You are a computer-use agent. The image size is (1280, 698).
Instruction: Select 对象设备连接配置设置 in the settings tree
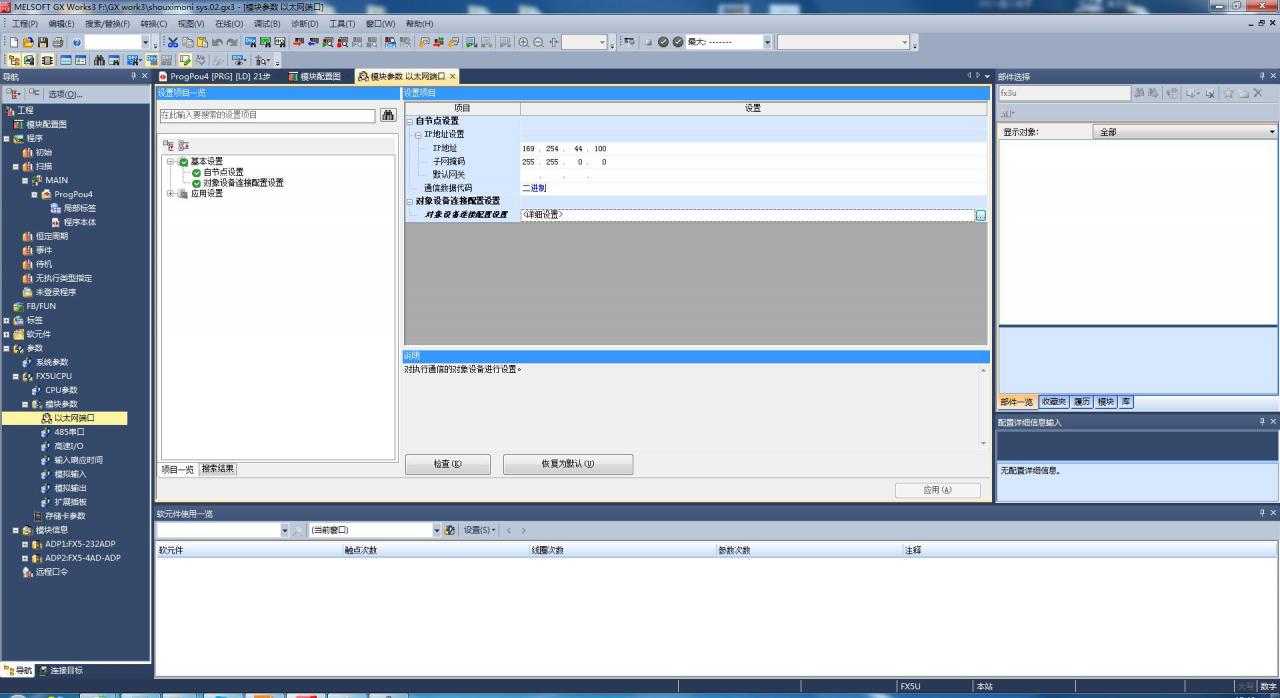point(243,183)
